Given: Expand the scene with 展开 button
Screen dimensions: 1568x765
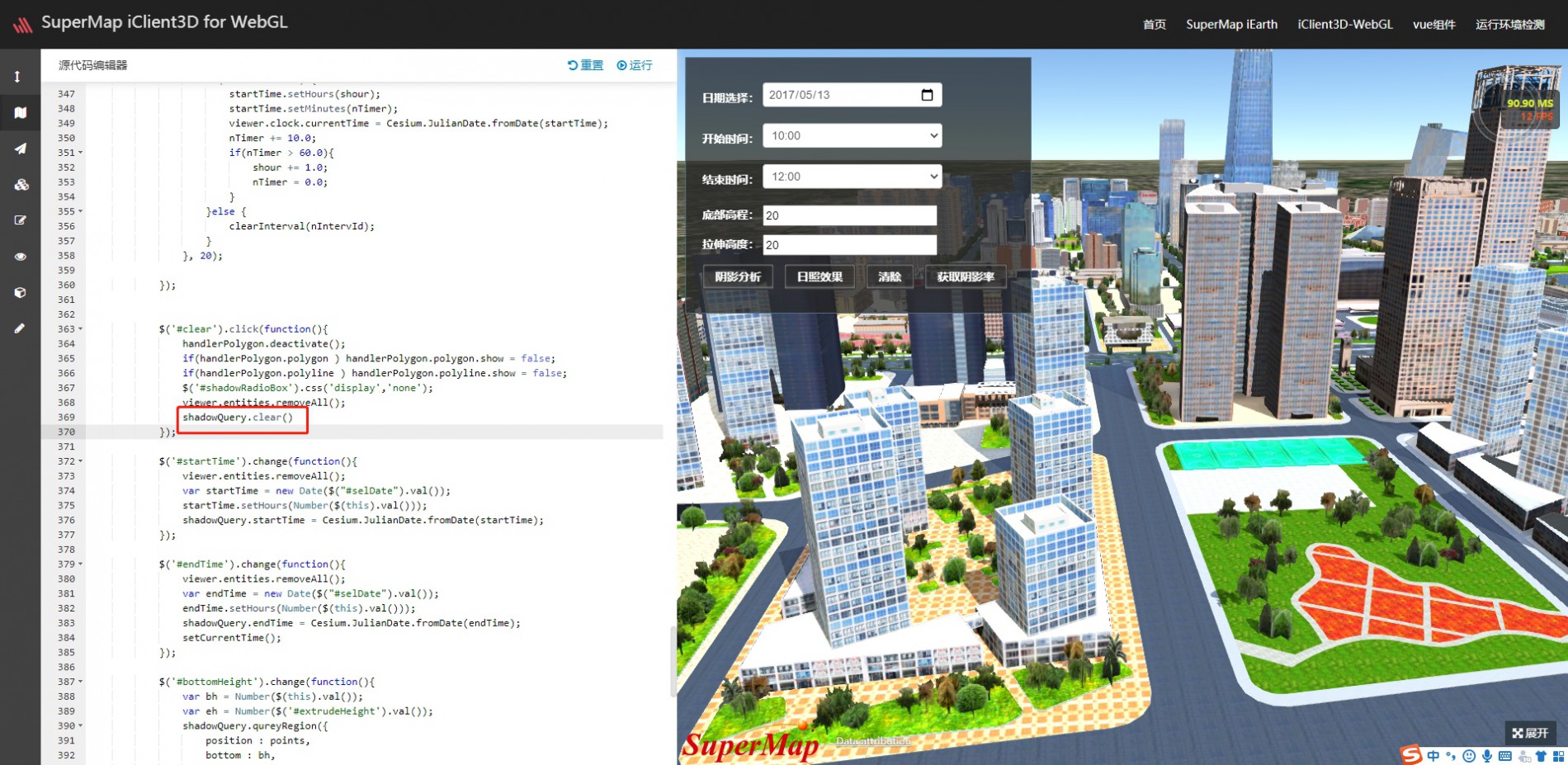Looking at the screenshot, I should click(1530, 733).
